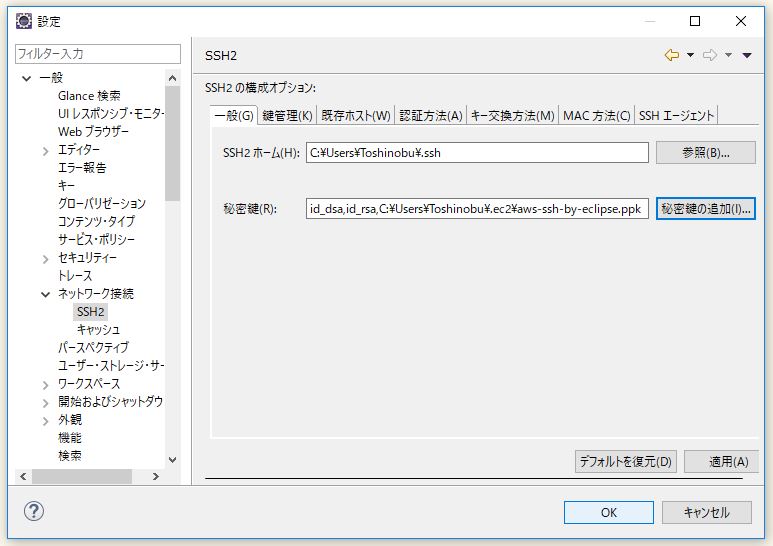This screenshot has width=773, height=546.
Task: Click the Eclipse icon in the title bar
Action: [24, 21]
